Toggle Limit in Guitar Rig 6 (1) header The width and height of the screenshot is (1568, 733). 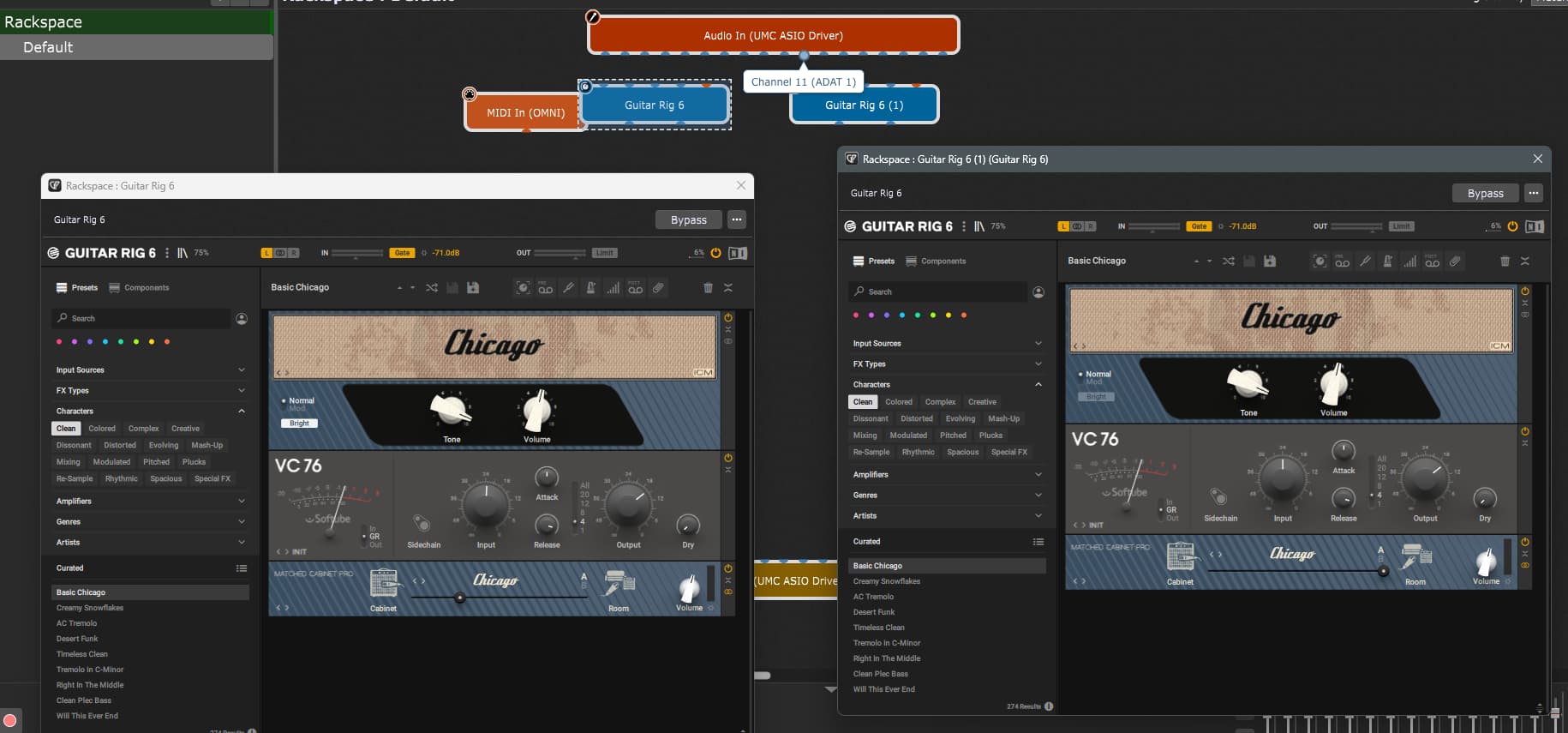(x=1402, y=226)
